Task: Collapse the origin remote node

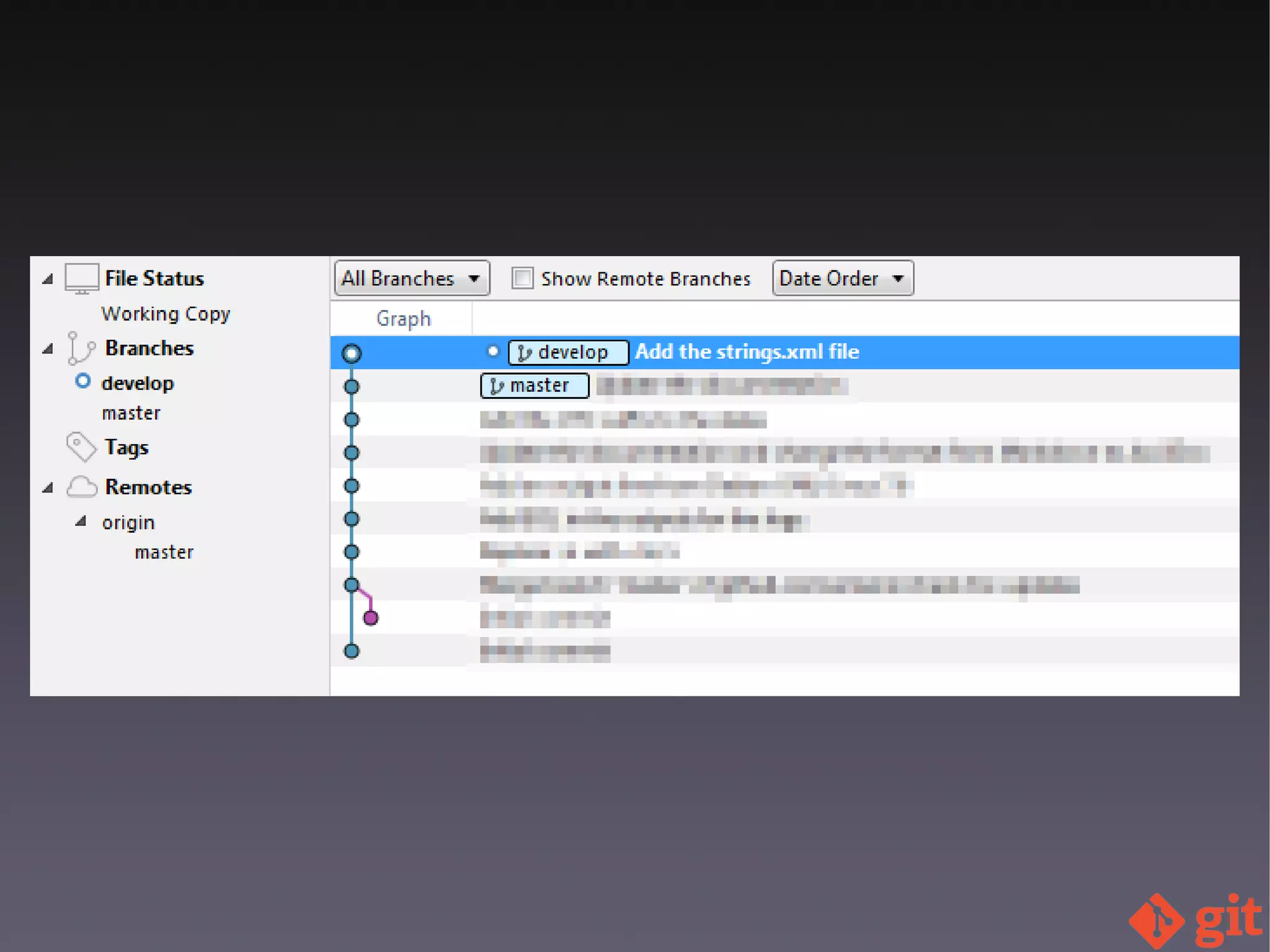Action: (81, 522)
